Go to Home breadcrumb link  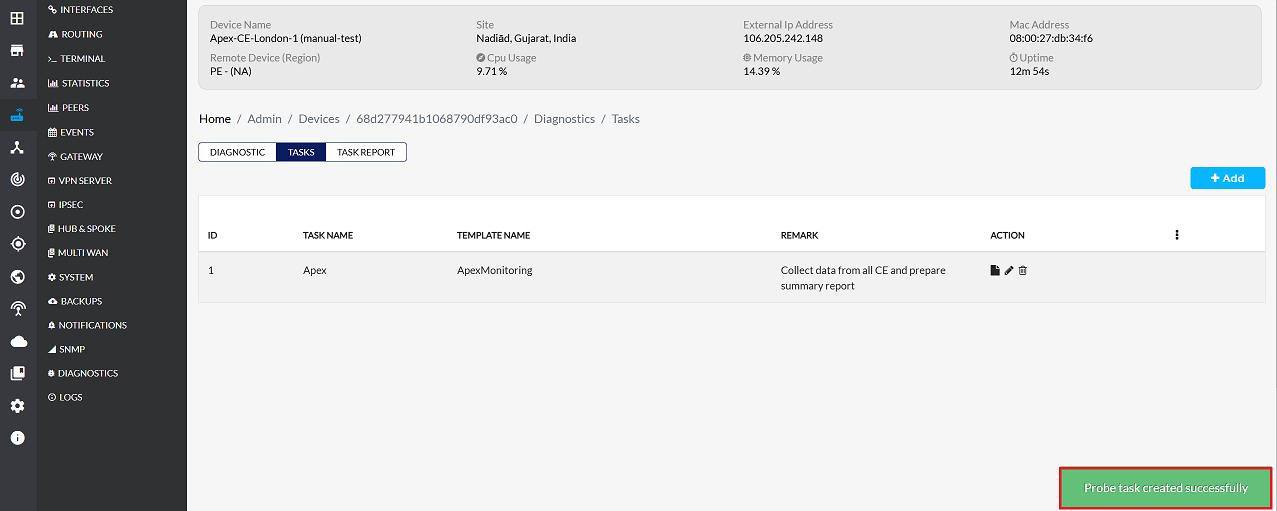[215, 119]
